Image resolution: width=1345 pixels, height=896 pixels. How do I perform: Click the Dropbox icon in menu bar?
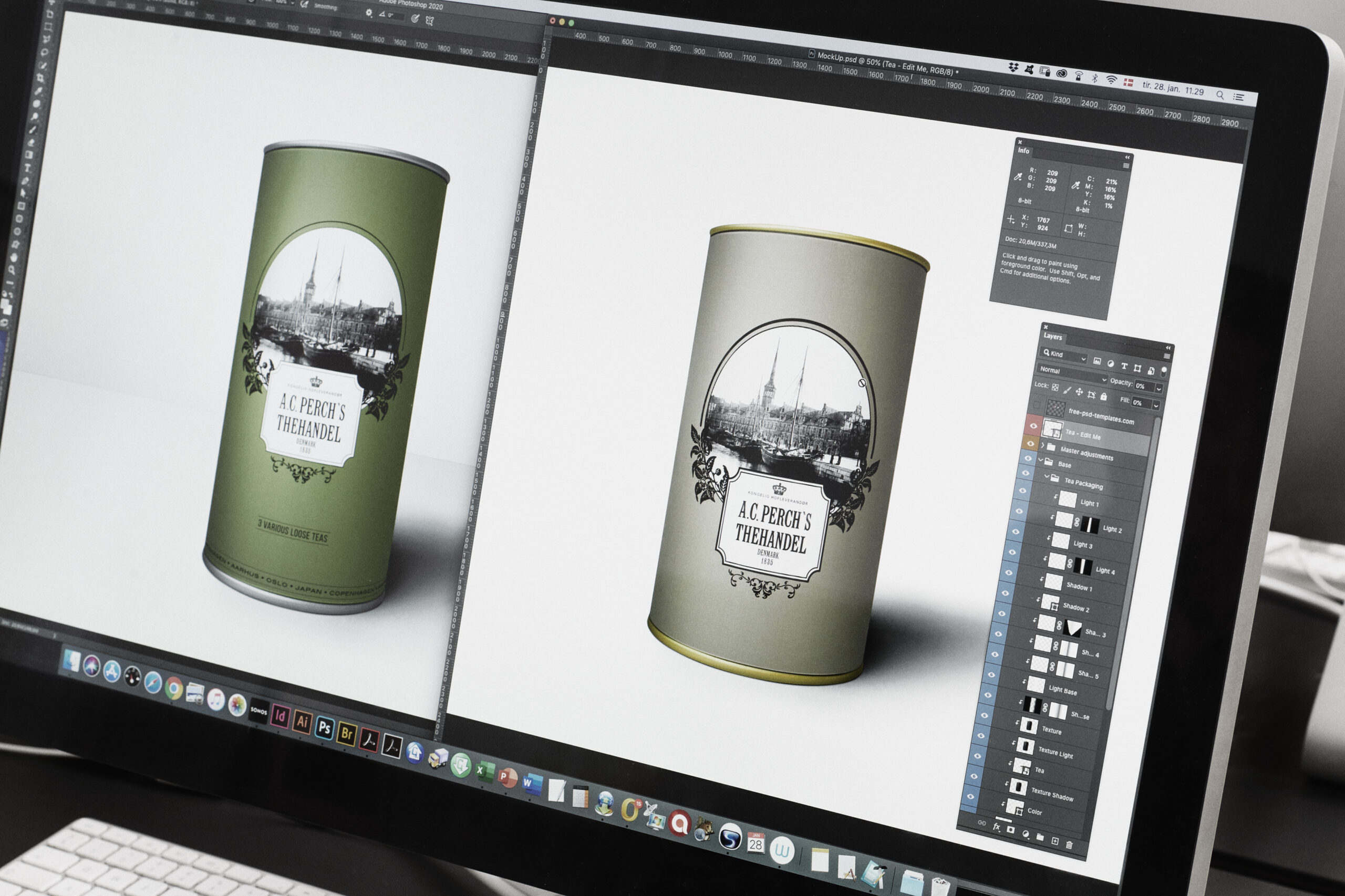[x=1013, y=67]
